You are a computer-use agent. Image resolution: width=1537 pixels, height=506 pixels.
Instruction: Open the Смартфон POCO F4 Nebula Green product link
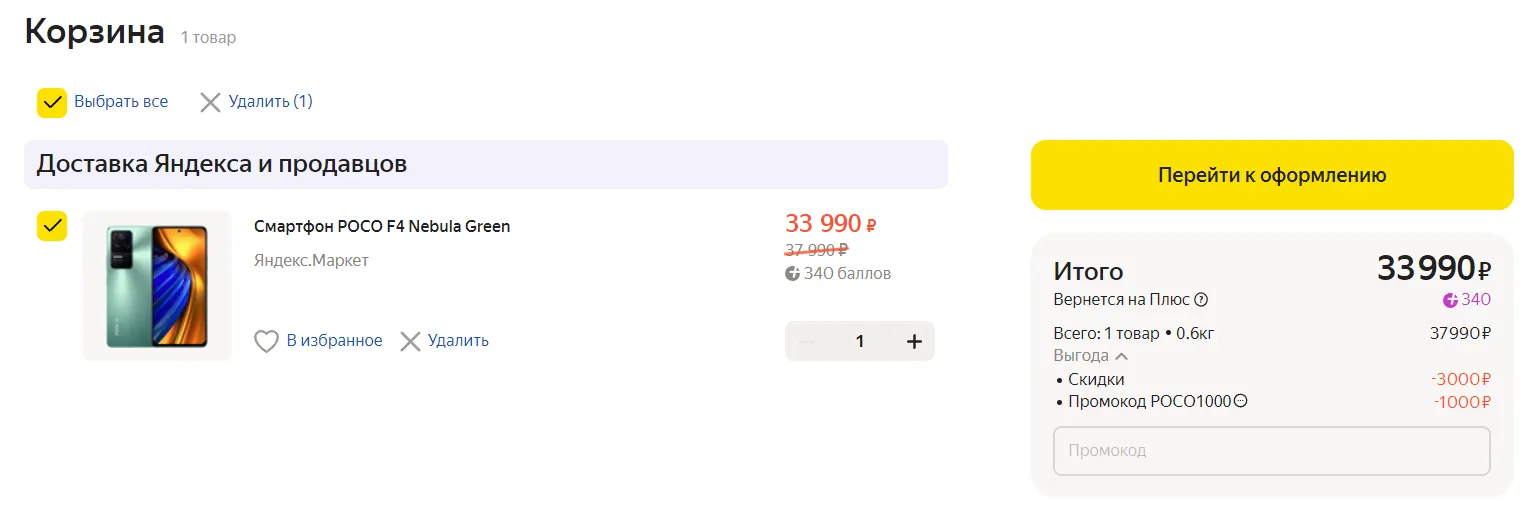382,227
